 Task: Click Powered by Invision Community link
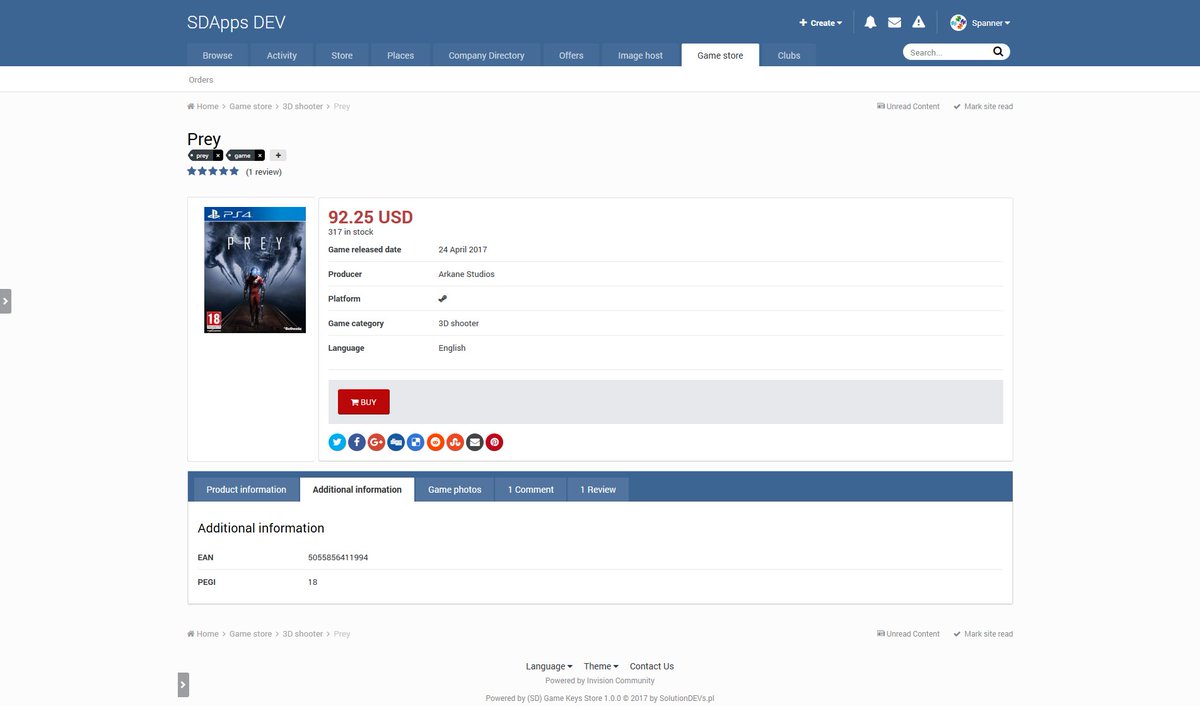pos(600,681)
